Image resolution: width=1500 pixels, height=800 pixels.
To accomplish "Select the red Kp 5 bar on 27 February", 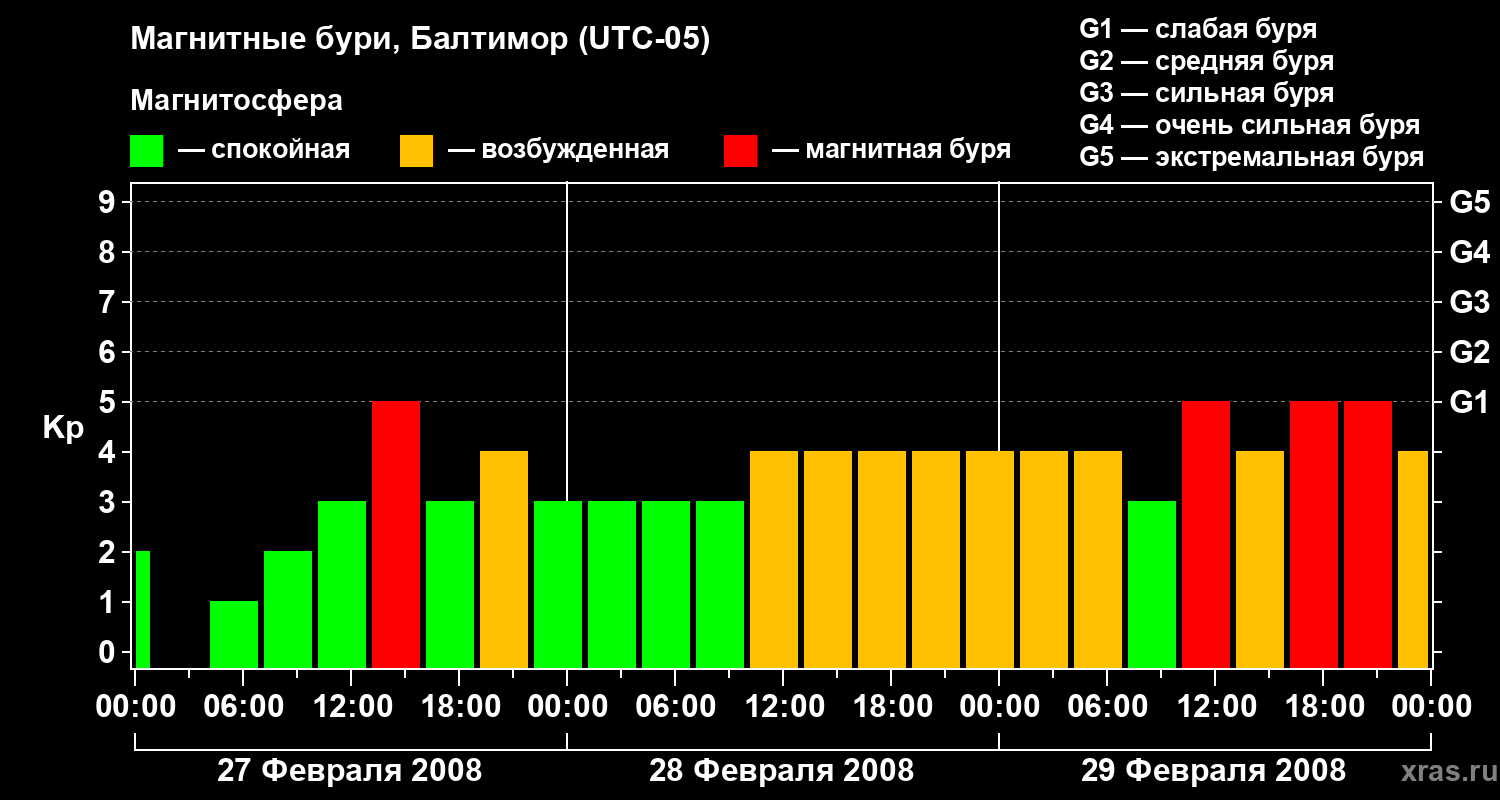I will [x=396, y=534].
